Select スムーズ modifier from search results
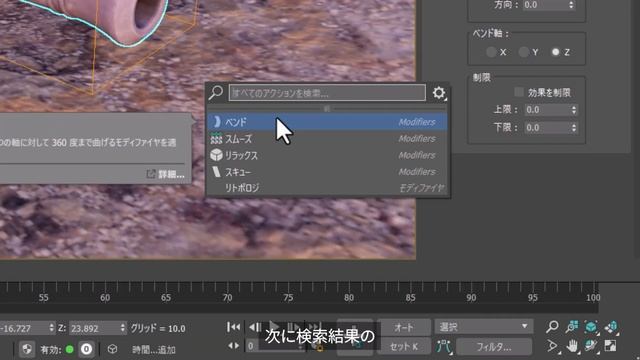This screenshot has width=640, height=360. (327, 139)
